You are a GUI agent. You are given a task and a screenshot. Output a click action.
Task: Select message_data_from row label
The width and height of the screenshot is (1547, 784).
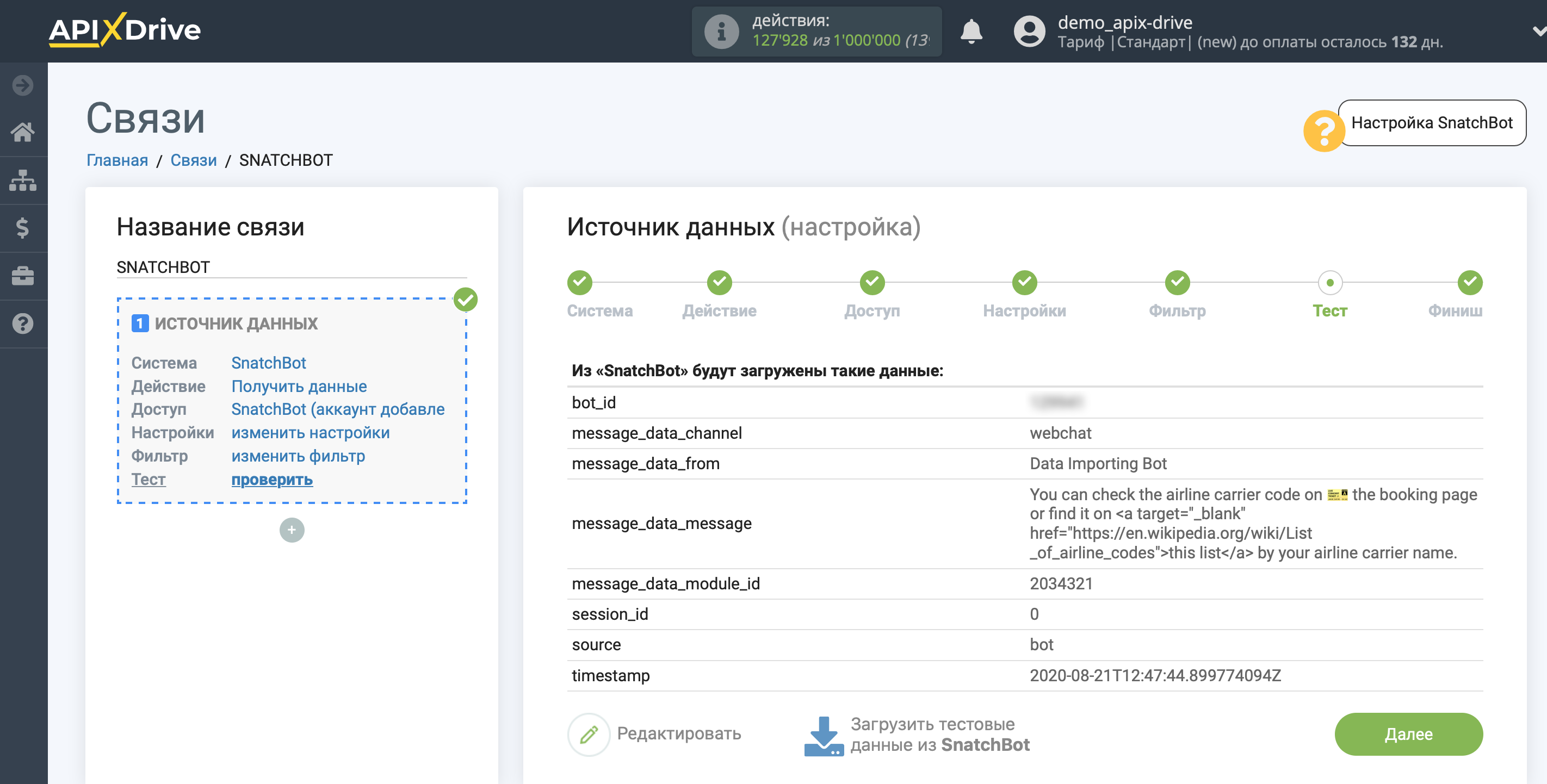[646, 464]
